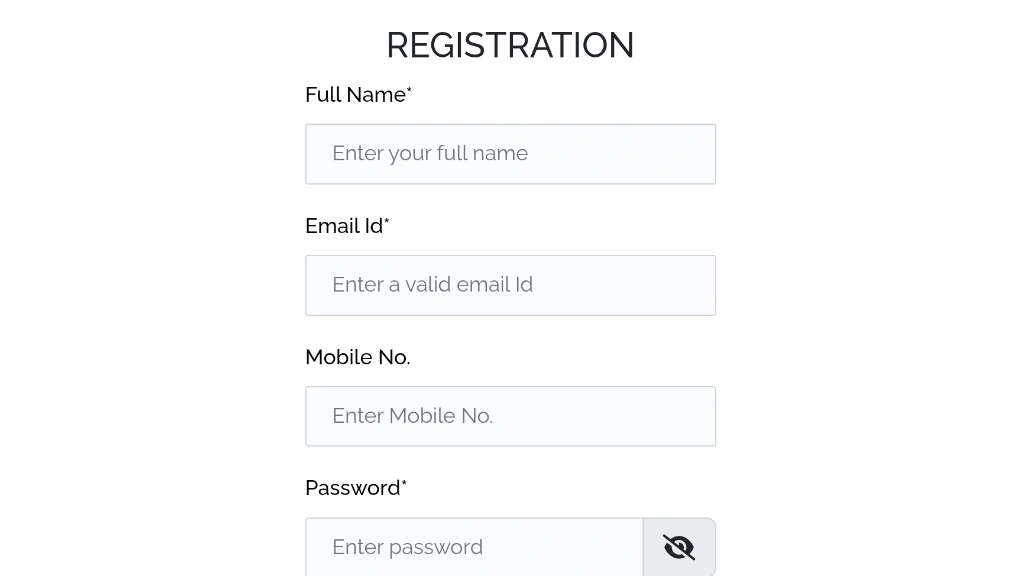Click the required asterisk beside Full Name
This screenshot has height=576, width=1024.
click(x=409, y=90)
